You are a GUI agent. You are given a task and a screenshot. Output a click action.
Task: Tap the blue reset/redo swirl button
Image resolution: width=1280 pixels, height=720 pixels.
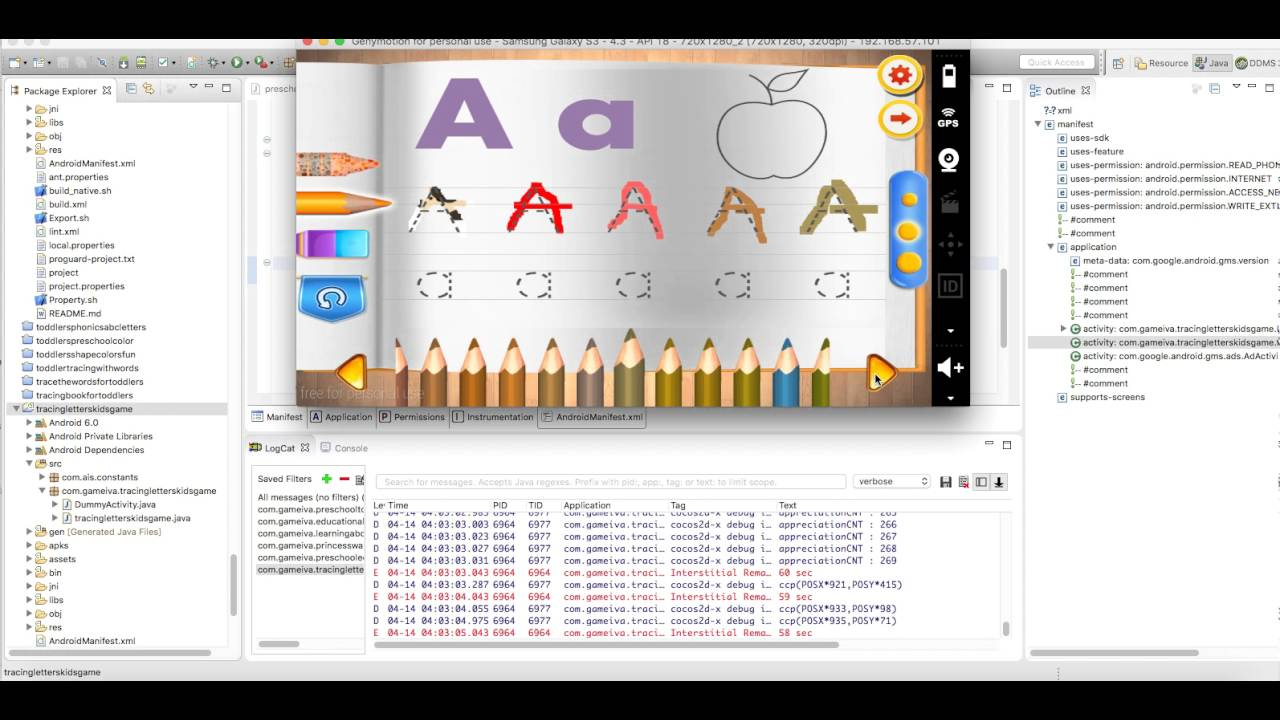[x=332, y=297]
